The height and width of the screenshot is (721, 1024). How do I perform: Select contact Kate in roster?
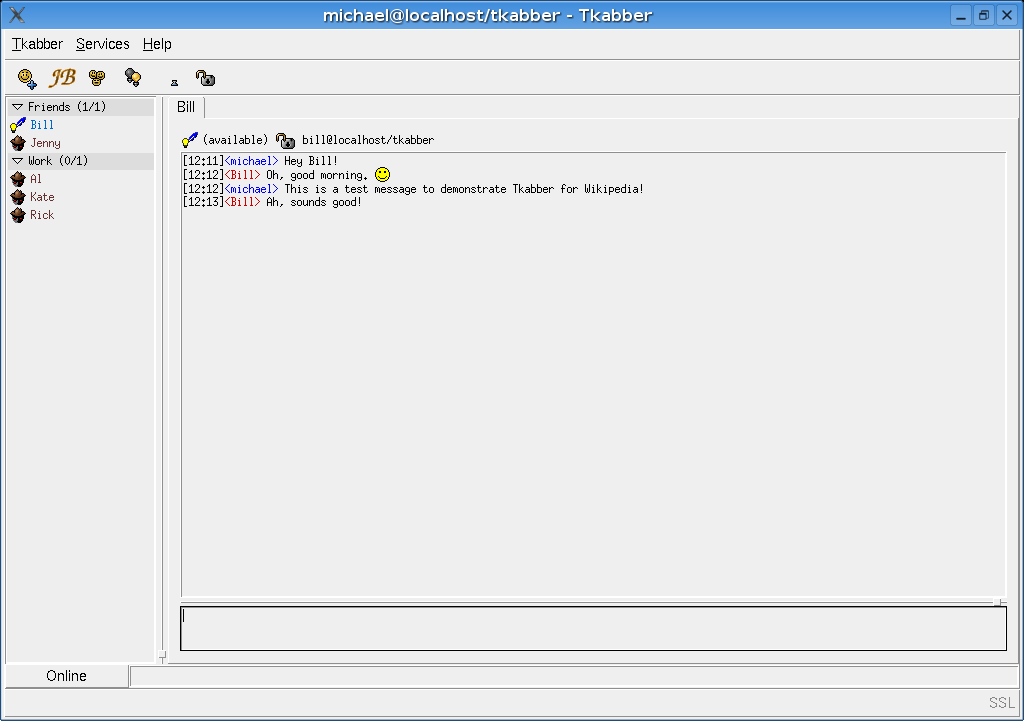pyautogui.click(x=42, y=197)
